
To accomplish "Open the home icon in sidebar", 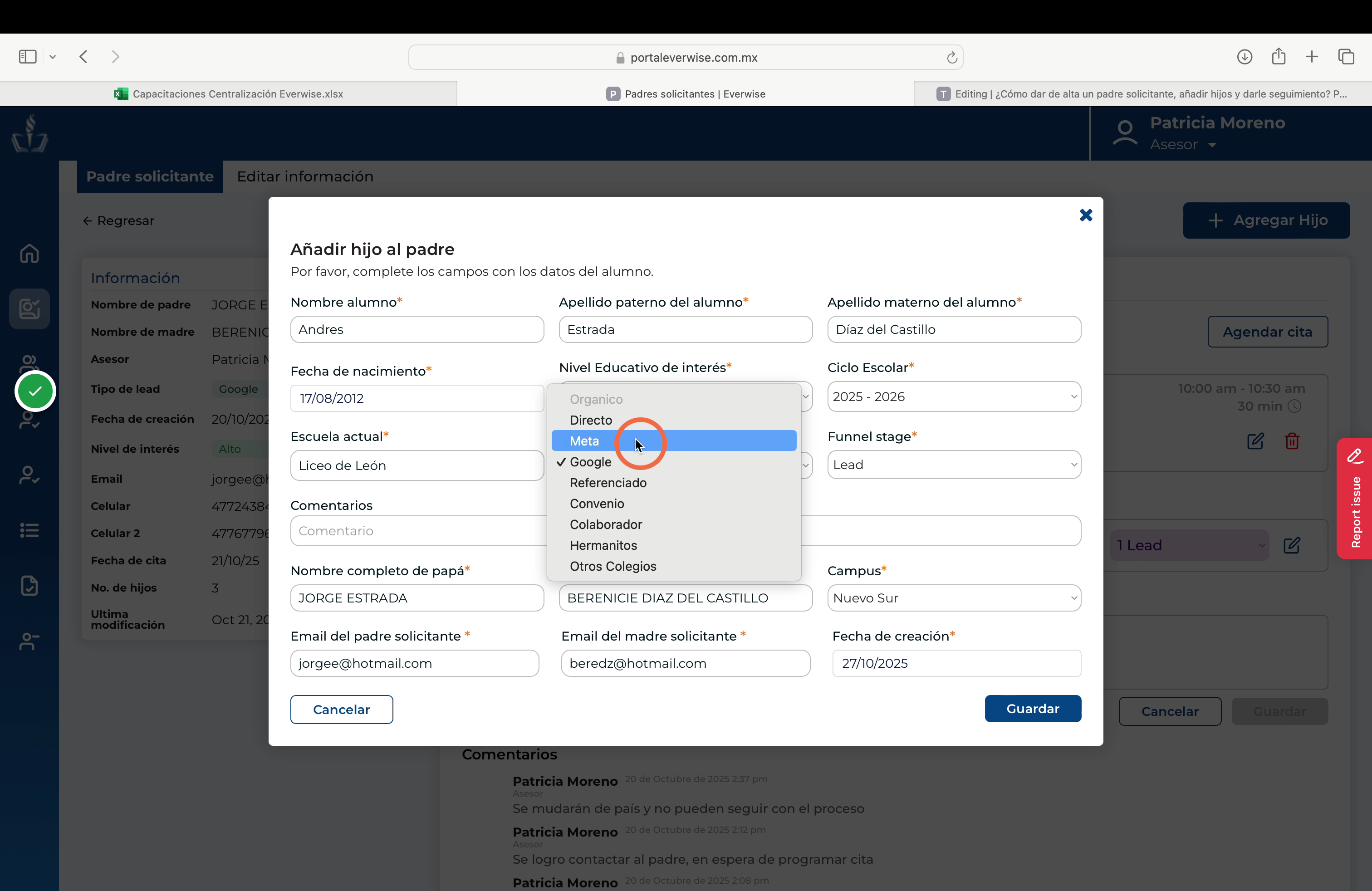I will coord(29,253).
